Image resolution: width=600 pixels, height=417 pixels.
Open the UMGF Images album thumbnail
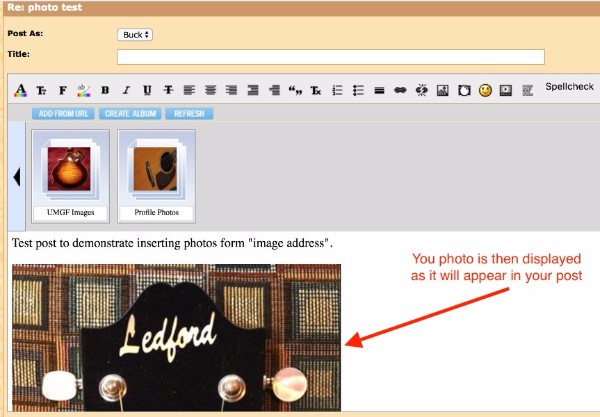click(x=69, y=170)
